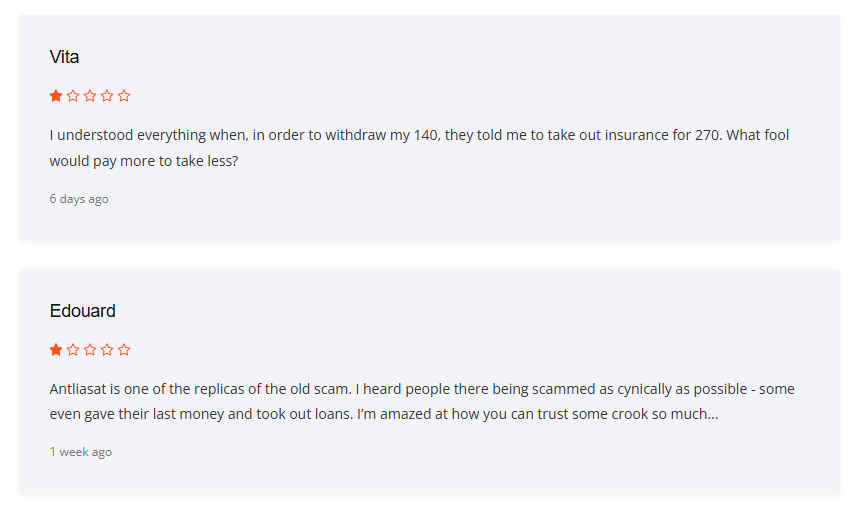Click the "6 days ago" timestamp
This screenshot has height=516, width=861.
79,199
